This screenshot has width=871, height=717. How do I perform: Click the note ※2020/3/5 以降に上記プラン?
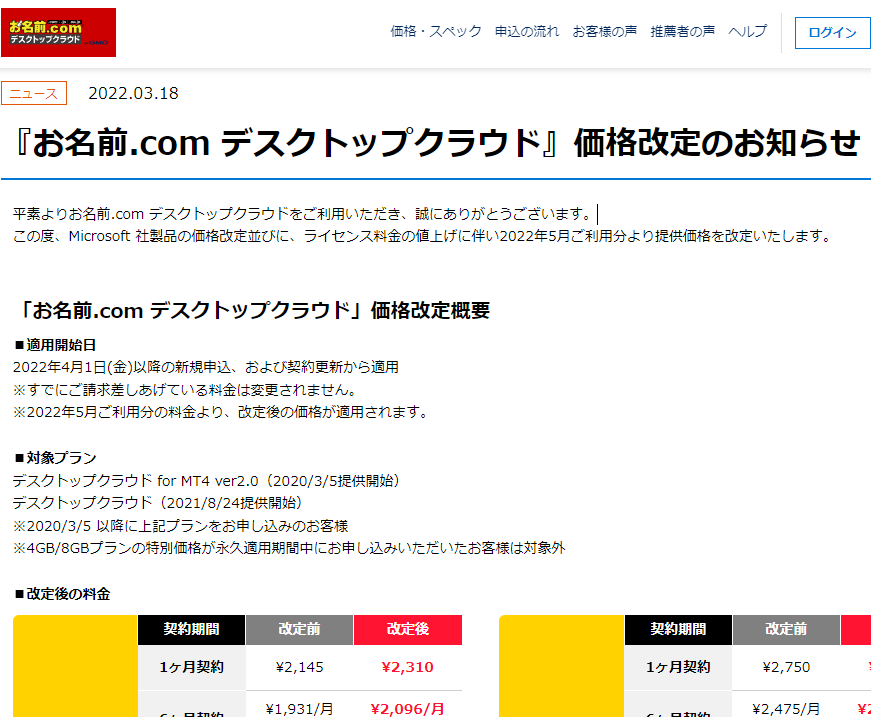[181, 525]
